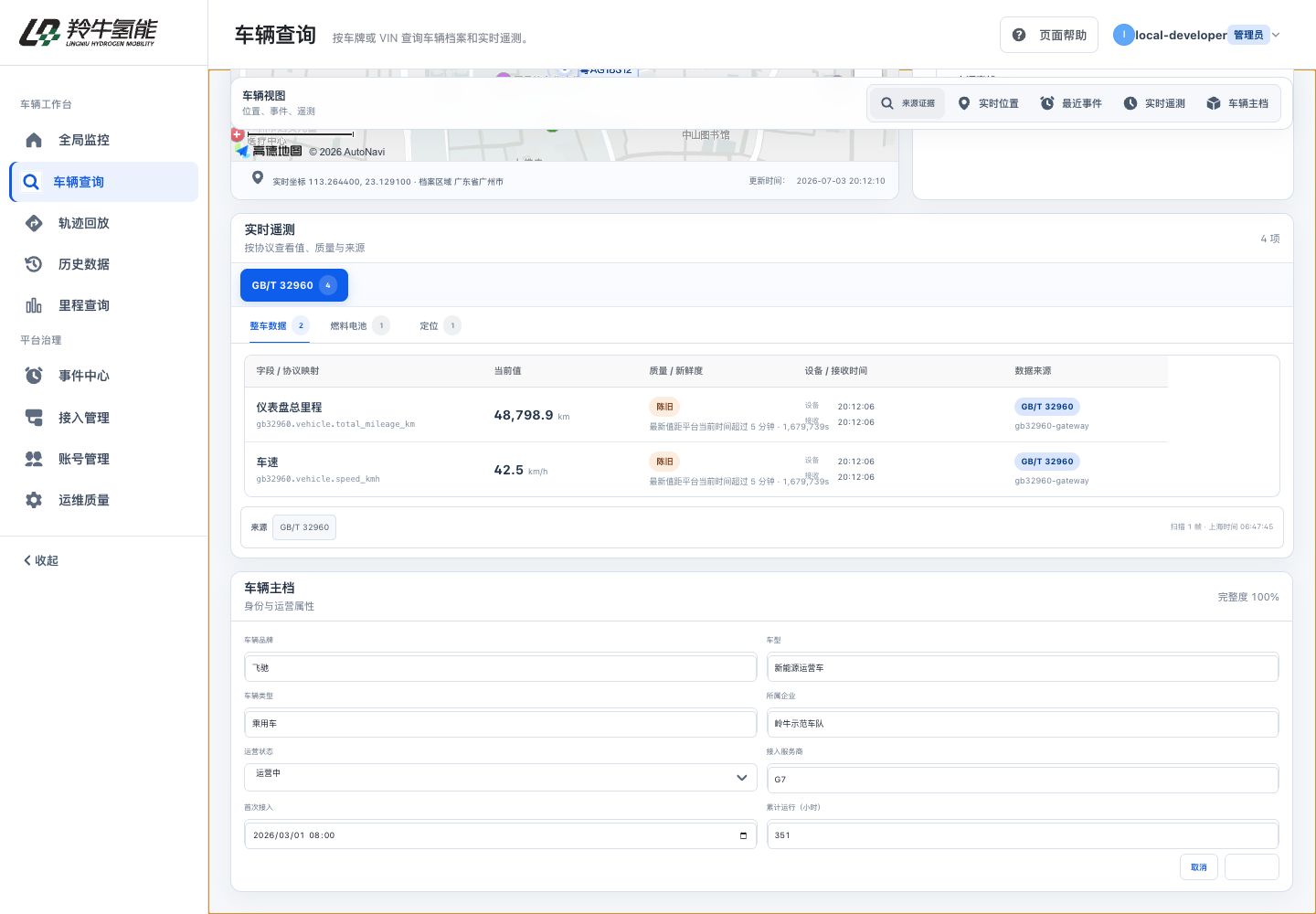1316x914 pixels.
Task: Click GB/T 32960 badge in 车速 row
Action: [x=1047, y=462]
